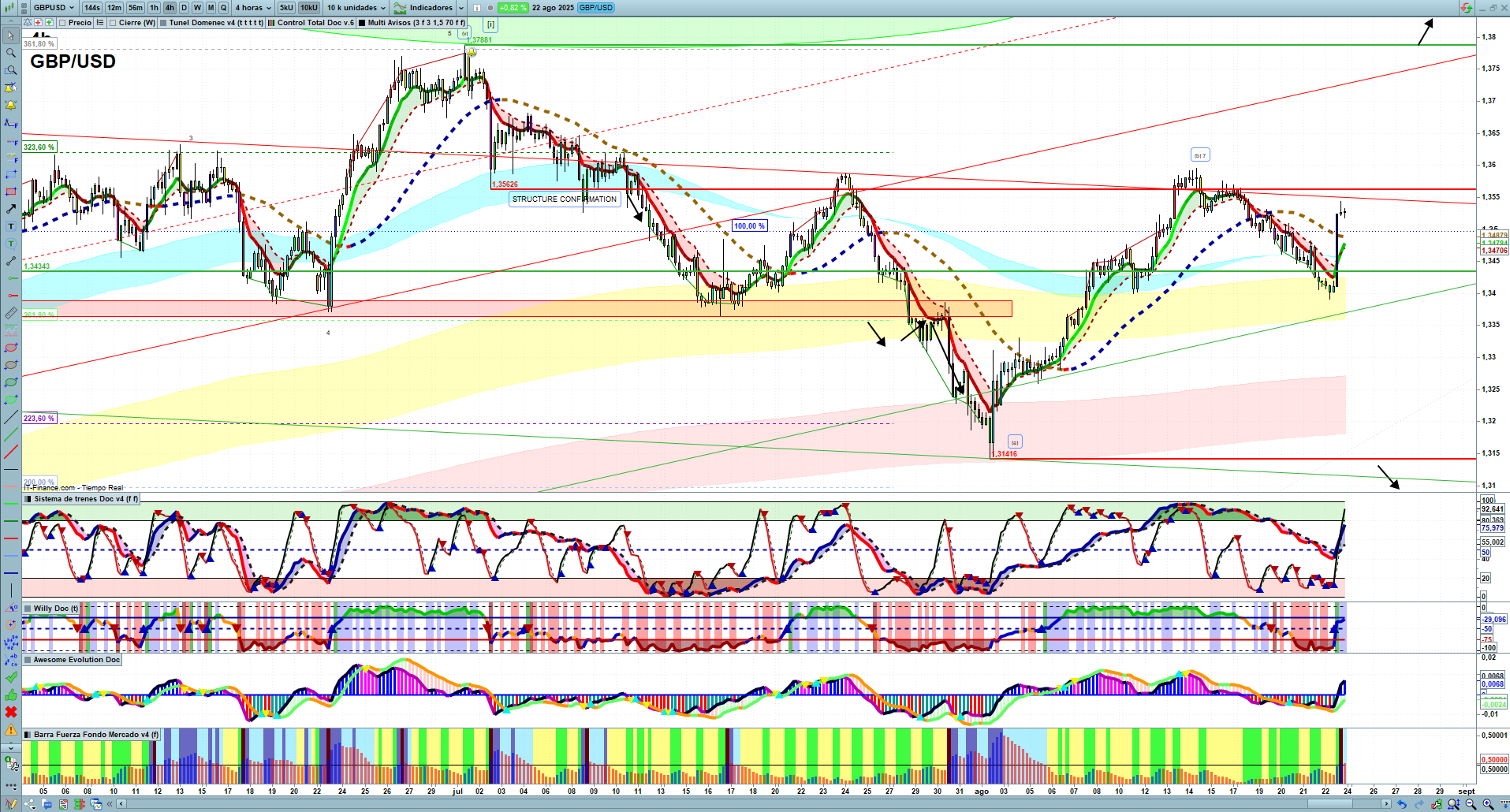Viewport: 1510px width, 812px height.
Task: Click the STRUCTURE CONFIRMATION label on chart
Action: 565,199
